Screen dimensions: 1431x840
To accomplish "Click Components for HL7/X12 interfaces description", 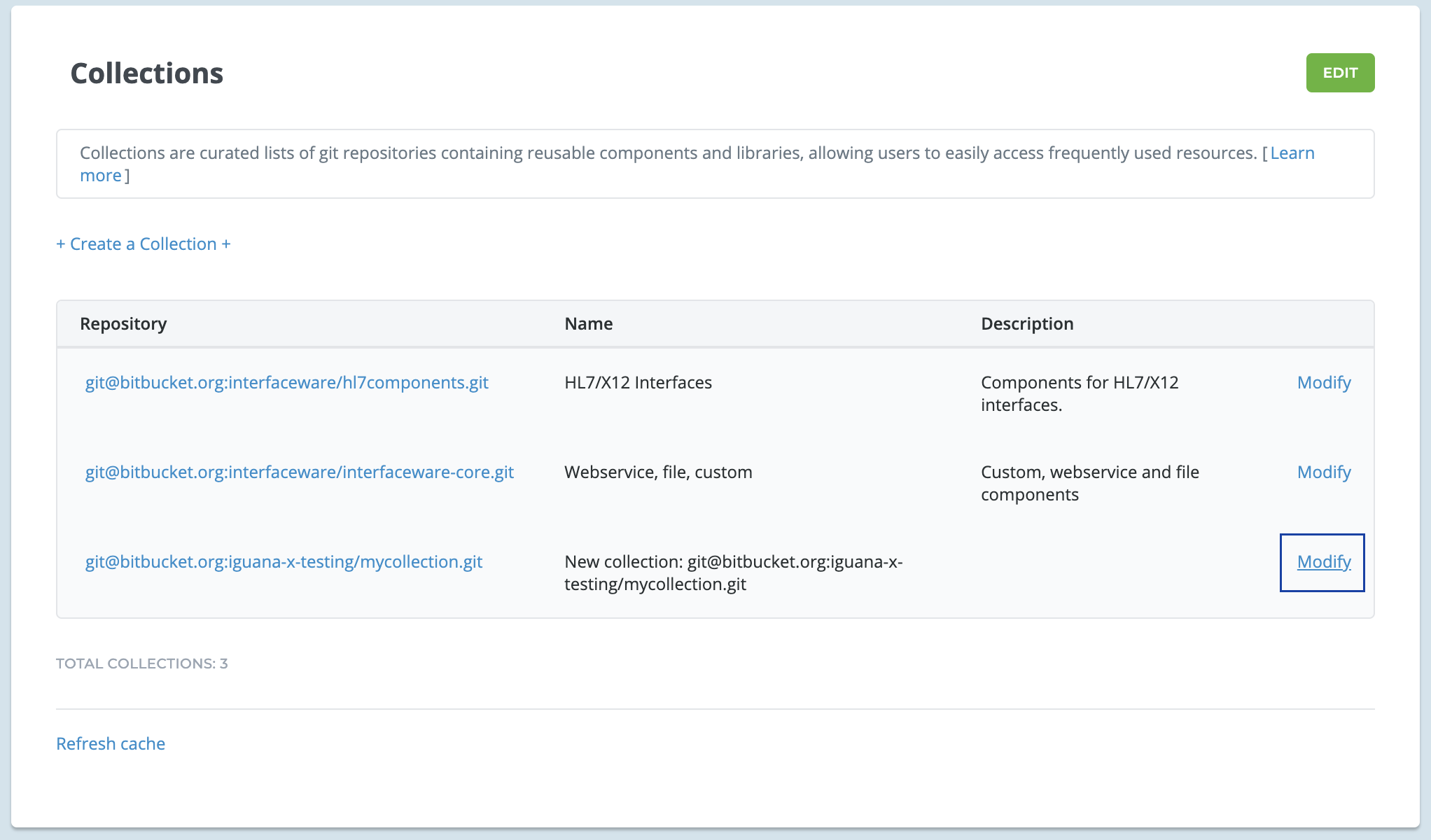I will click(1079, 393).
